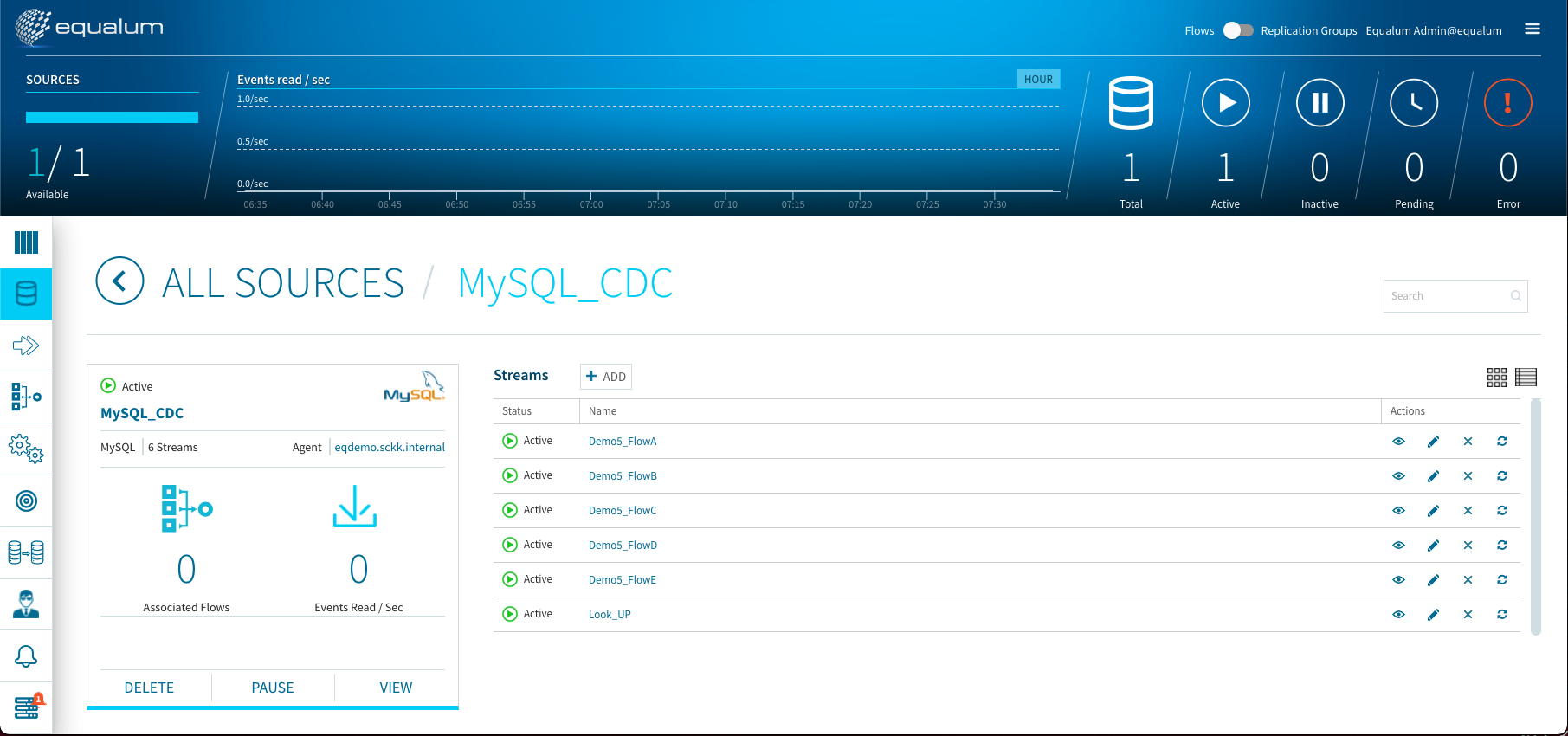This screenshot has width=1568, height=736.
Task: Click the sources availability progress bar
Action: click(112, 117)
